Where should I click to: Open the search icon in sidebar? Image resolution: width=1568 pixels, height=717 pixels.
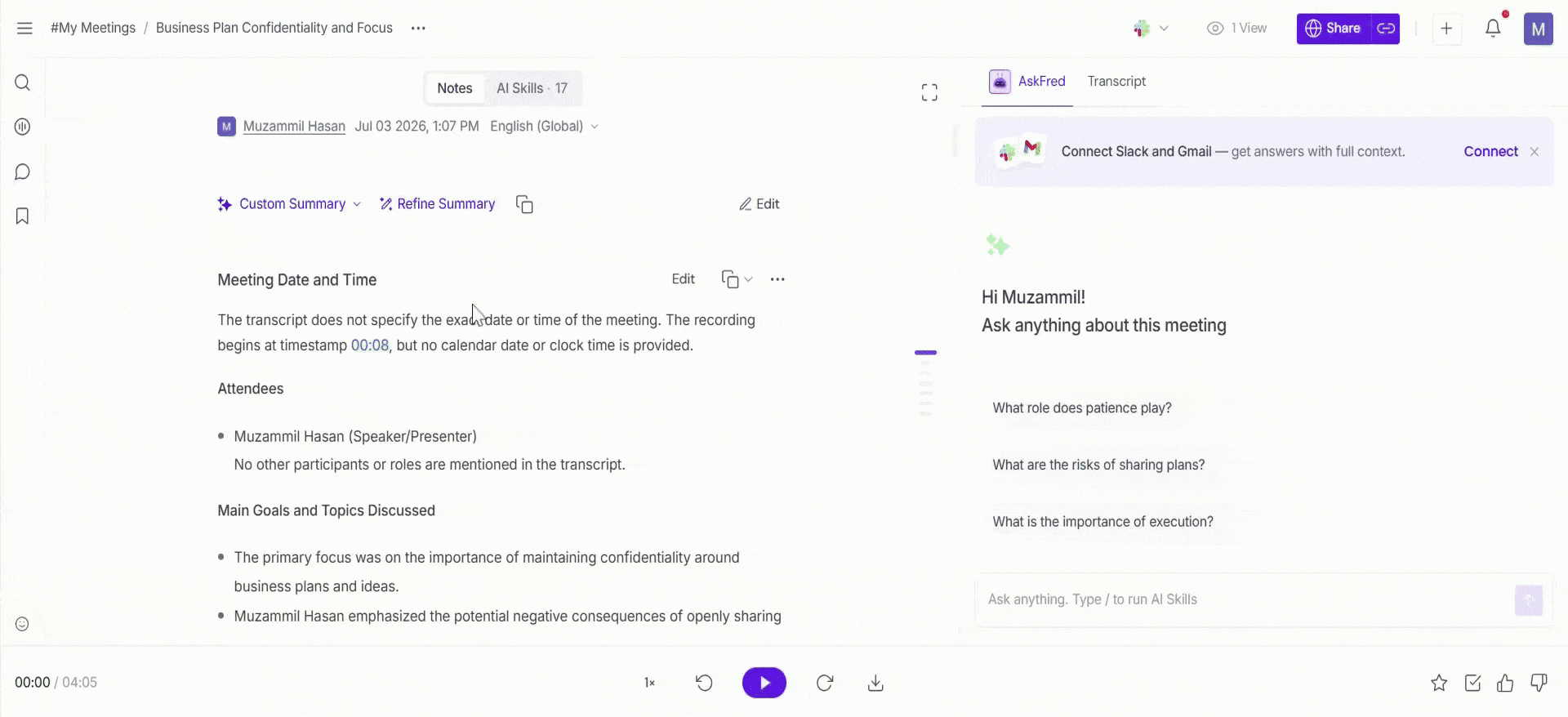(x=22, y=82)
